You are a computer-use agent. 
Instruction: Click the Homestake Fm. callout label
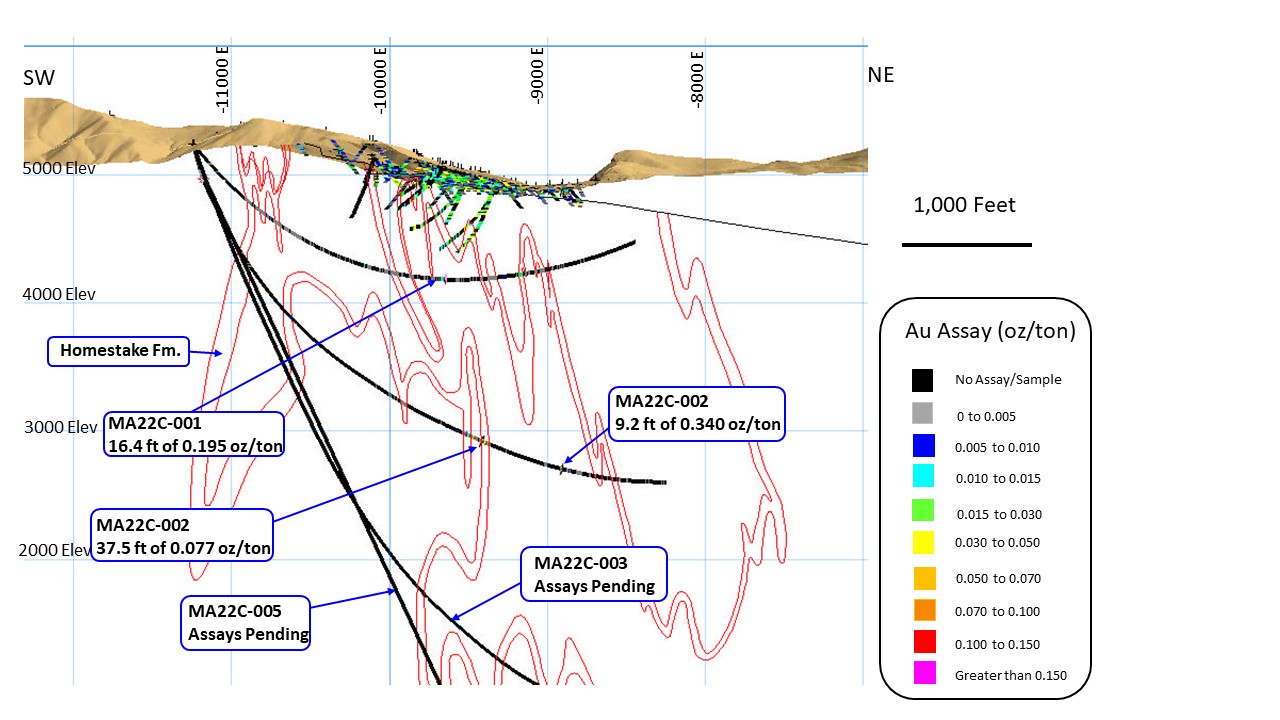(118, 351)
